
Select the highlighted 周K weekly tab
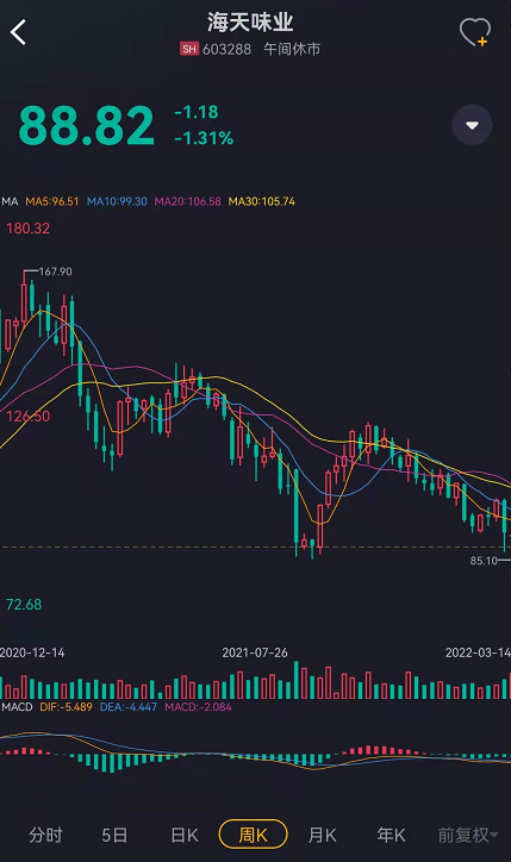(253, 835)
